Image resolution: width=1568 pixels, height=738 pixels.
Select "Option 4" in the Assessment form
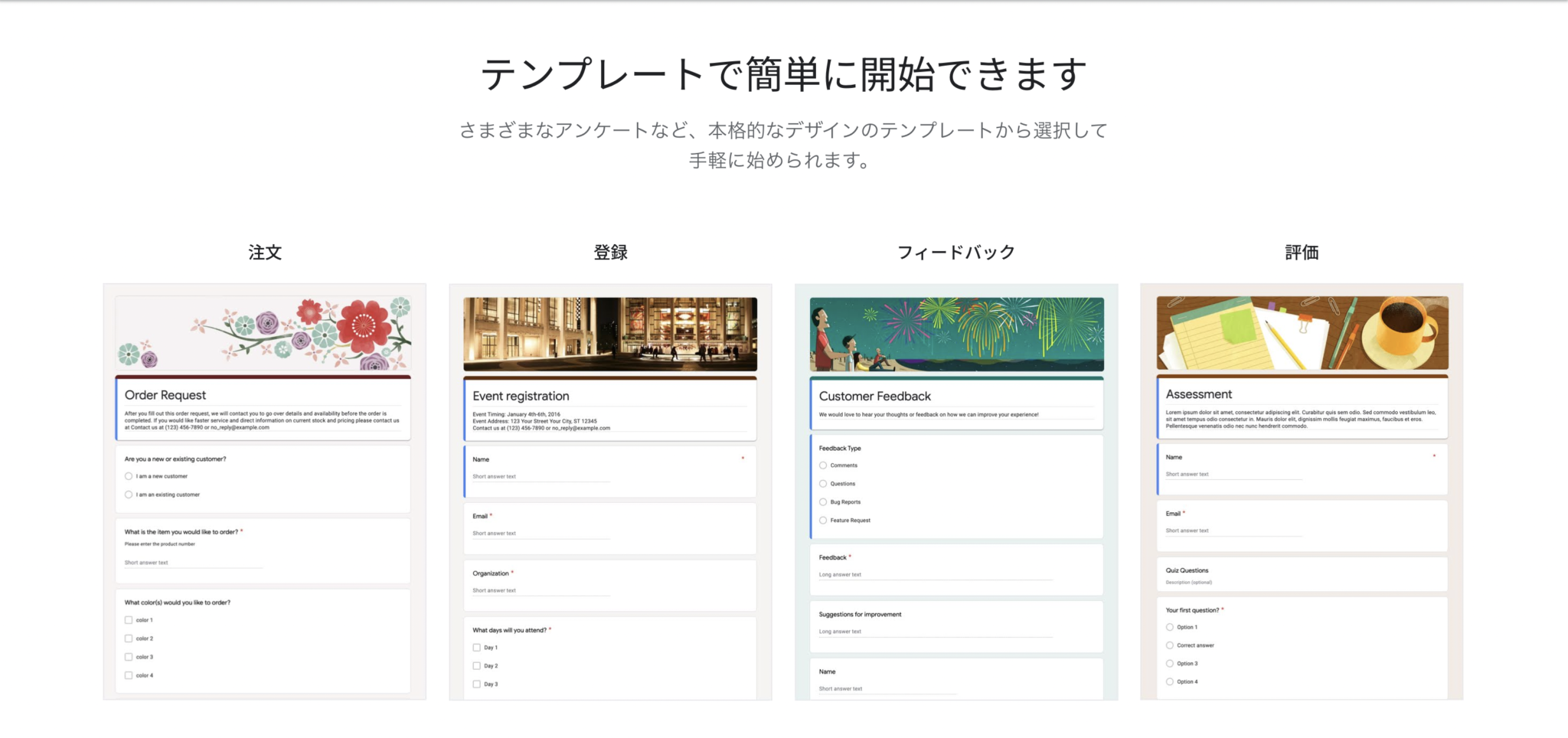coord(1168,681)
